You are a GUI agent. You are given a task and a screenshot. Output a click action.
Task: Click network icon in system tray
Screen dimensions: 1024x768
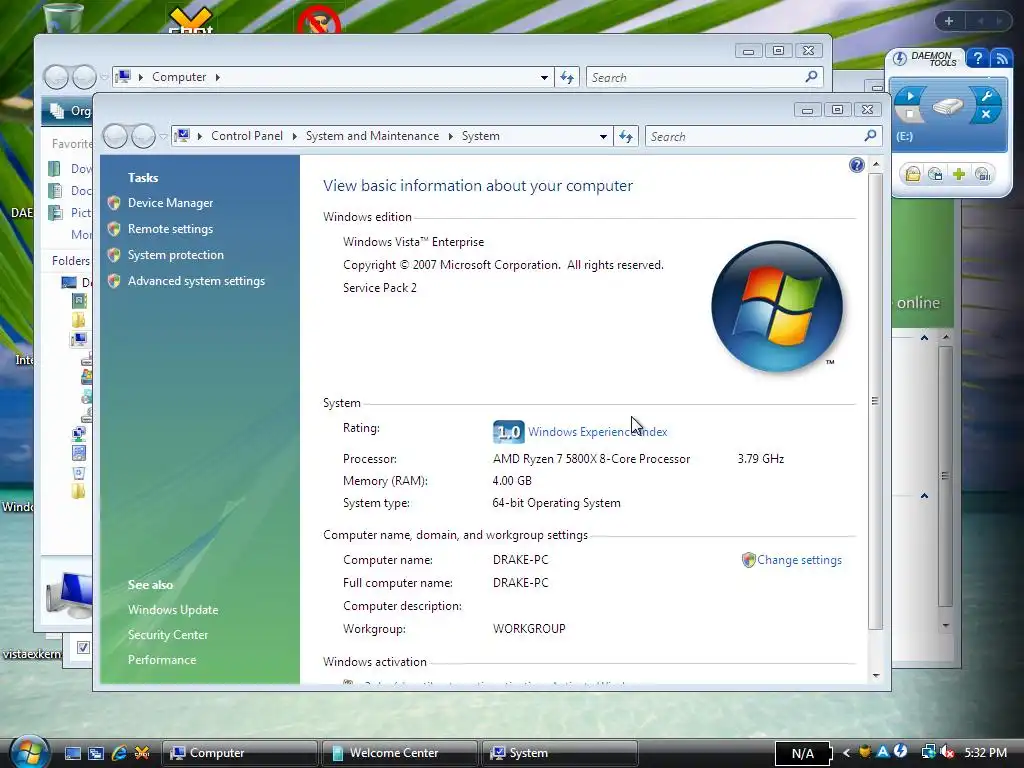[928, 753]
